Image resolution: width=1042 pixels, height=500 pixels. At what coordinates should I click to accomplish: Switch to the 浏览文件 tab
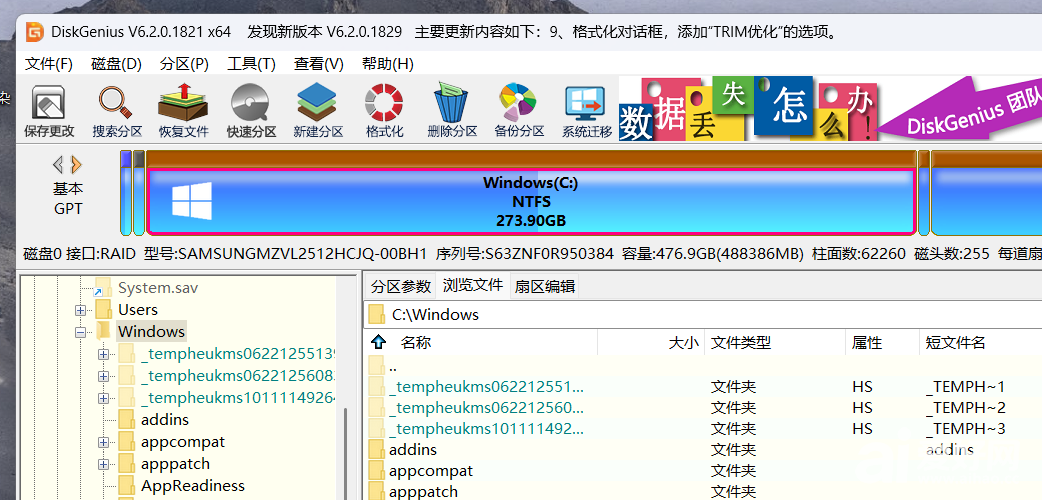click(472, 286)
